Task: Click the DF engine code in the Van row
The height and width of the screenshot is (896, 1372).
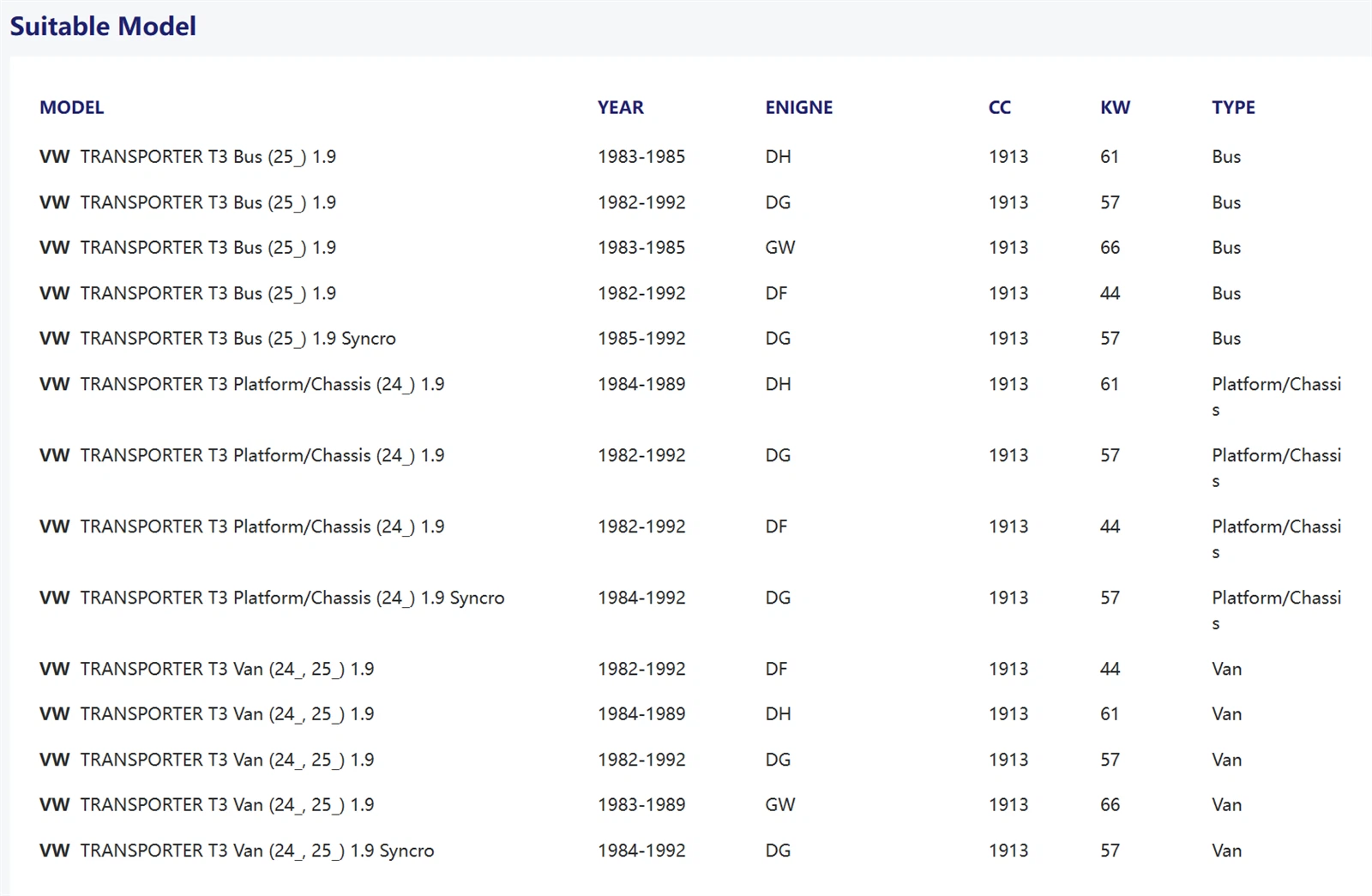Action: point(776,669)
